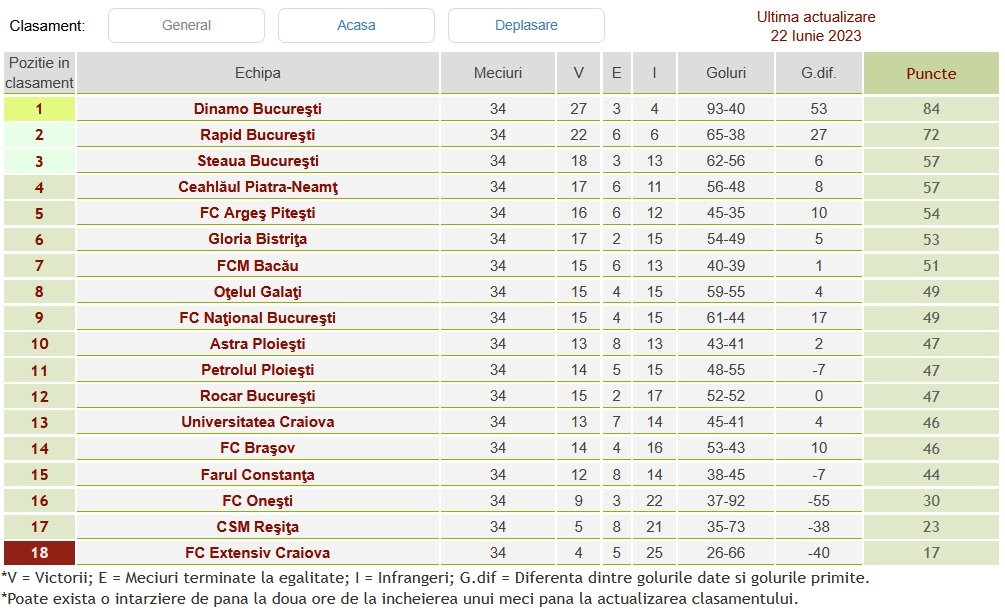Click Rapid București team name
This screenshot has height=612, width=1005.
click(x=257, y=135)
